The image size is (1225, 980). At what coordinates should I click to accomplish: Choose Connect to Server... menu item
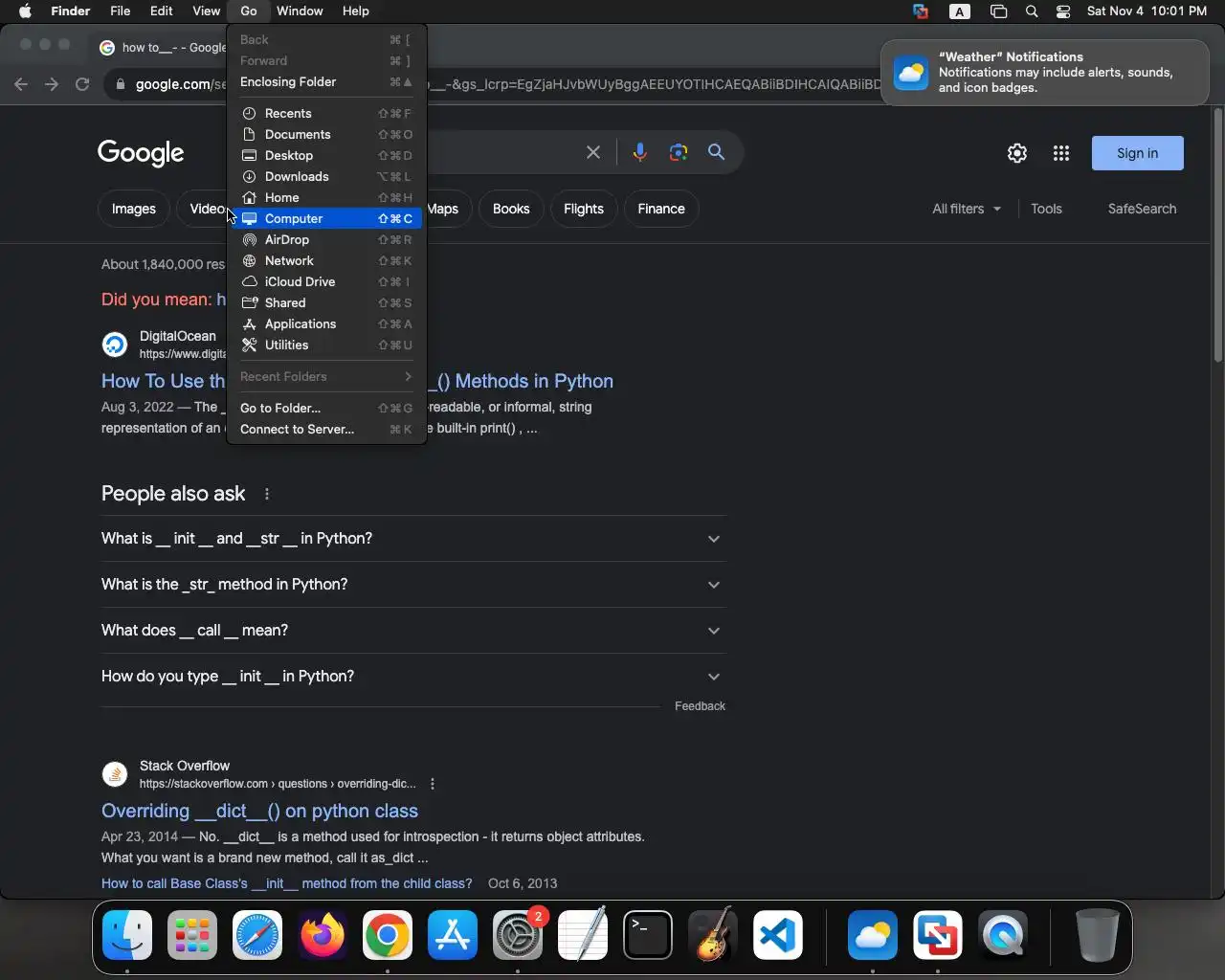pos(326,429)
